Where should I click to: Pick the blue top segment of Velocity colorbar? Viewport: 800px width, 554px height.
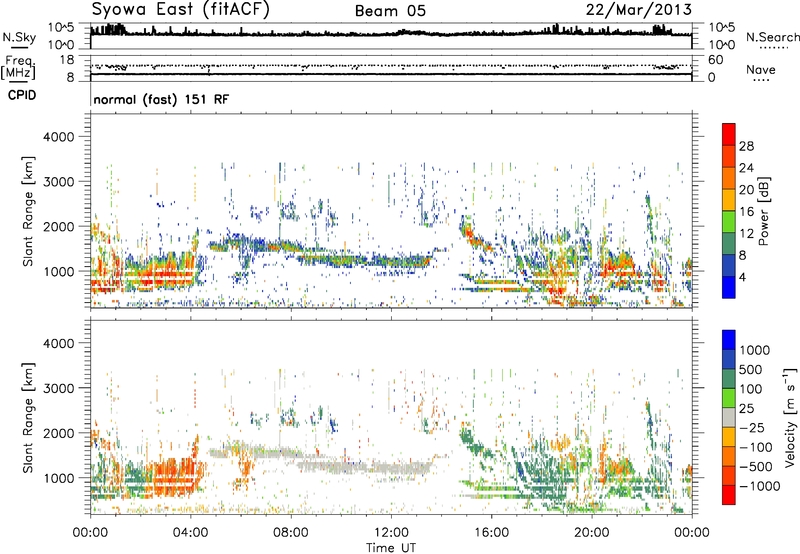(x=729, y=340)
